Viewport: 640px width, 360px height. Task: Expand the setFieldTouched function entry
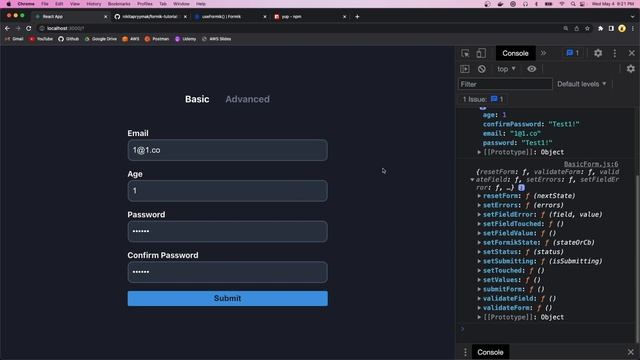point(479,224)
